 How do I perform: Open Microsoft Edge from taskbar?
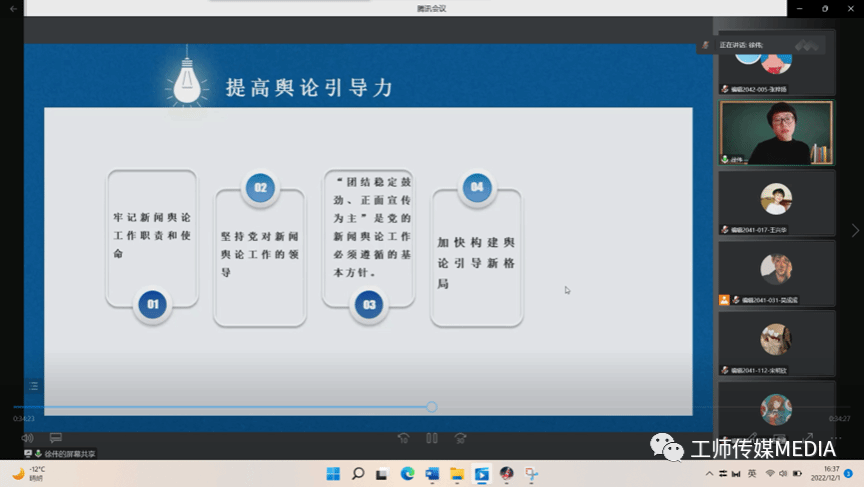point(408,473)
